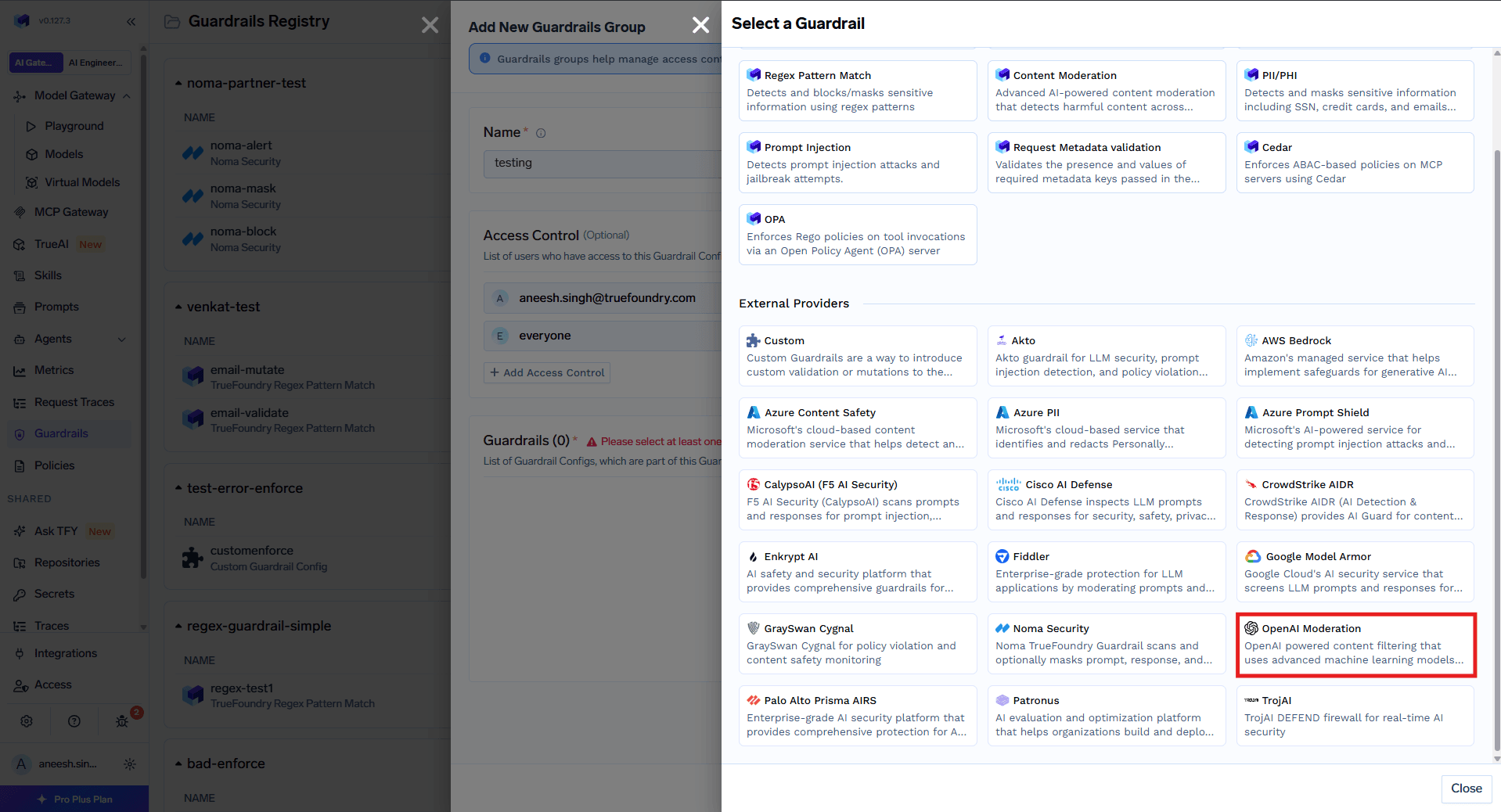Viewport: 1501px width, 812px height.
Task: Choose the Content Moderation guardrail
Action: [x=1107, y=91]
